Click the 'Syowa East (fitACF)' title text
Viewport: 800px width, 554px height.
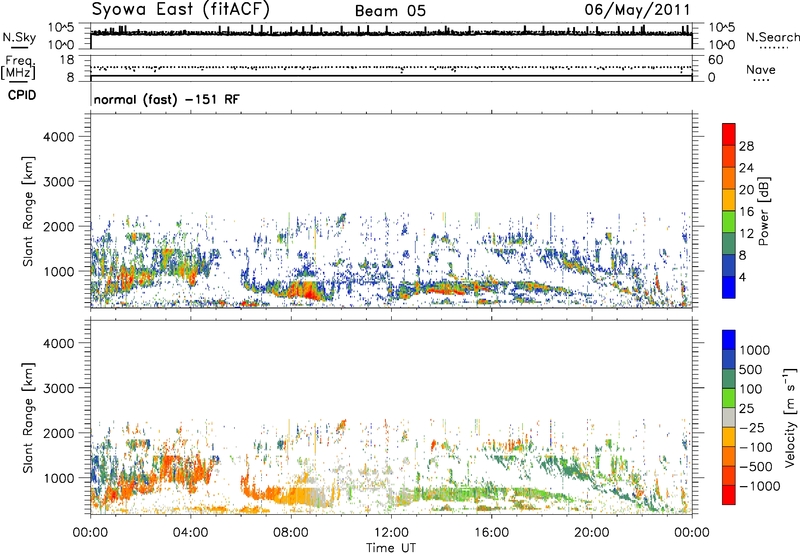180,10
